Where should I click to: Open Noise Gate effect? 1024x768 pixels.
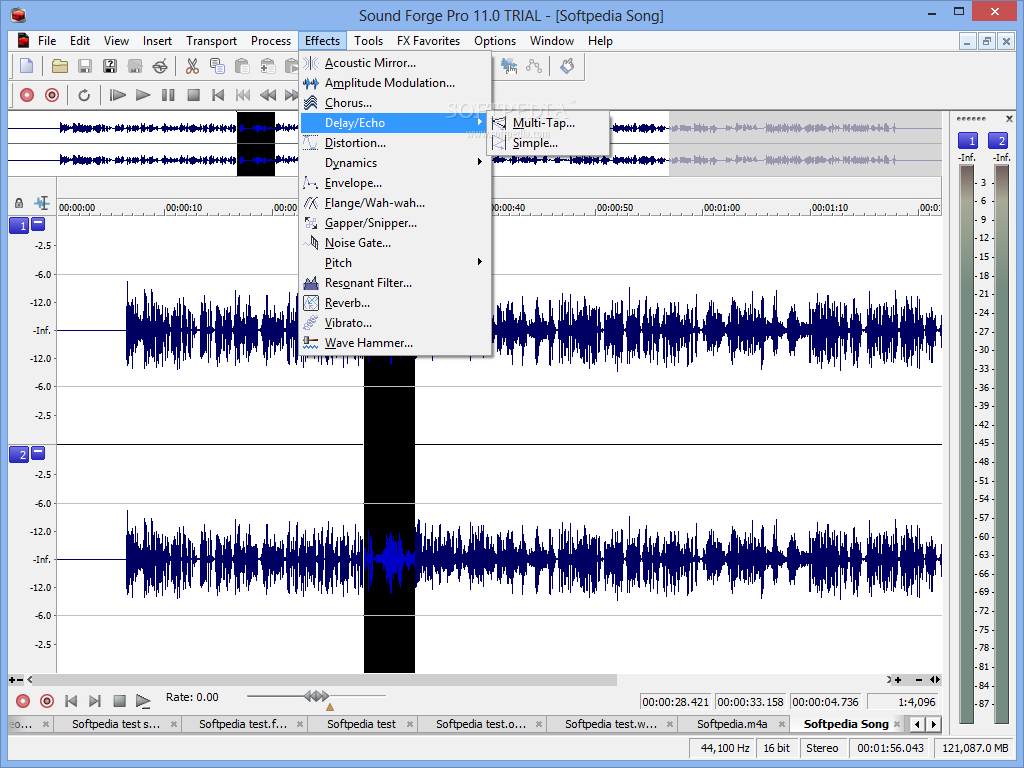(x=396, y=243)
